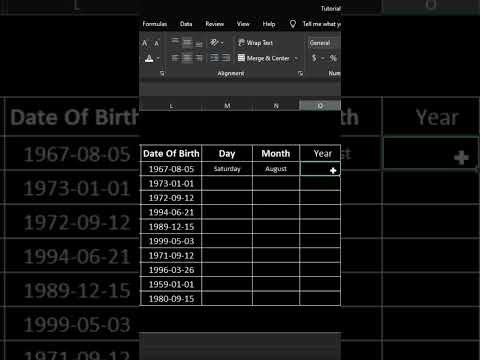Align text right in the ribbon
This screenshot has height=360, width=480.
[x=199, y=58]
